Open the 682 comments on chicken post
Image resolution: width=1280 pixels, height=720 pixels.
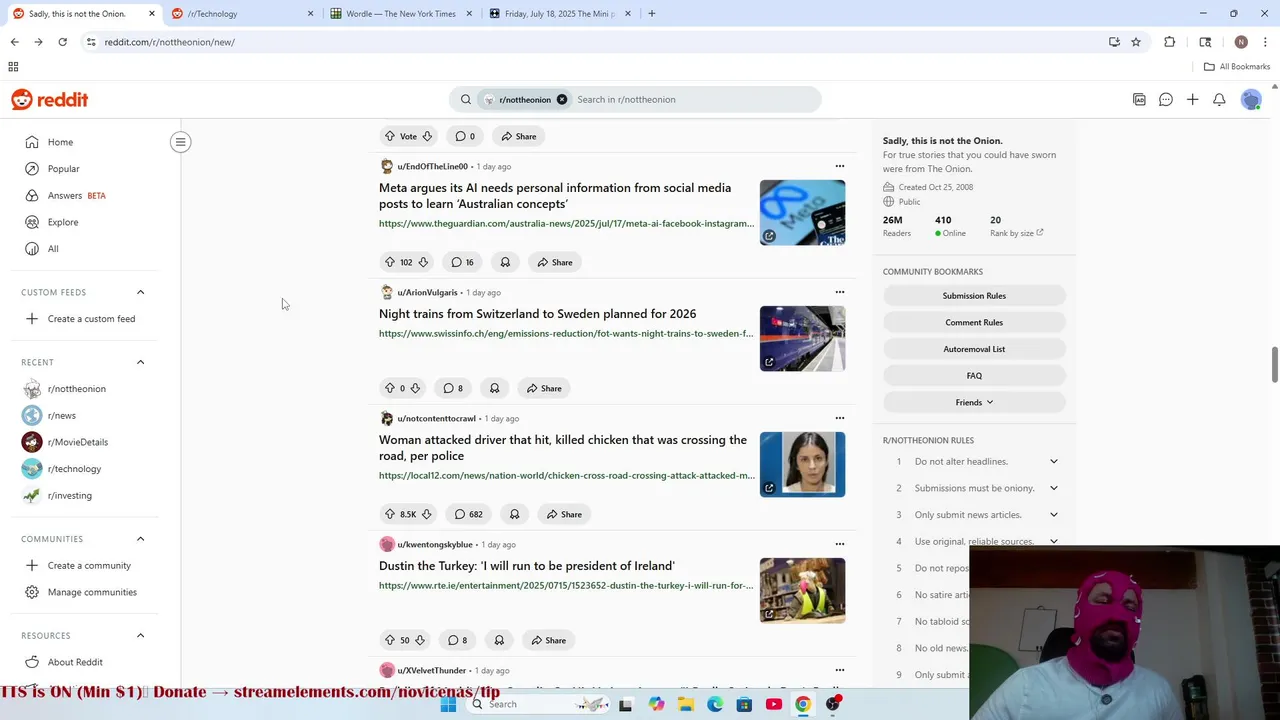point(468,514)
